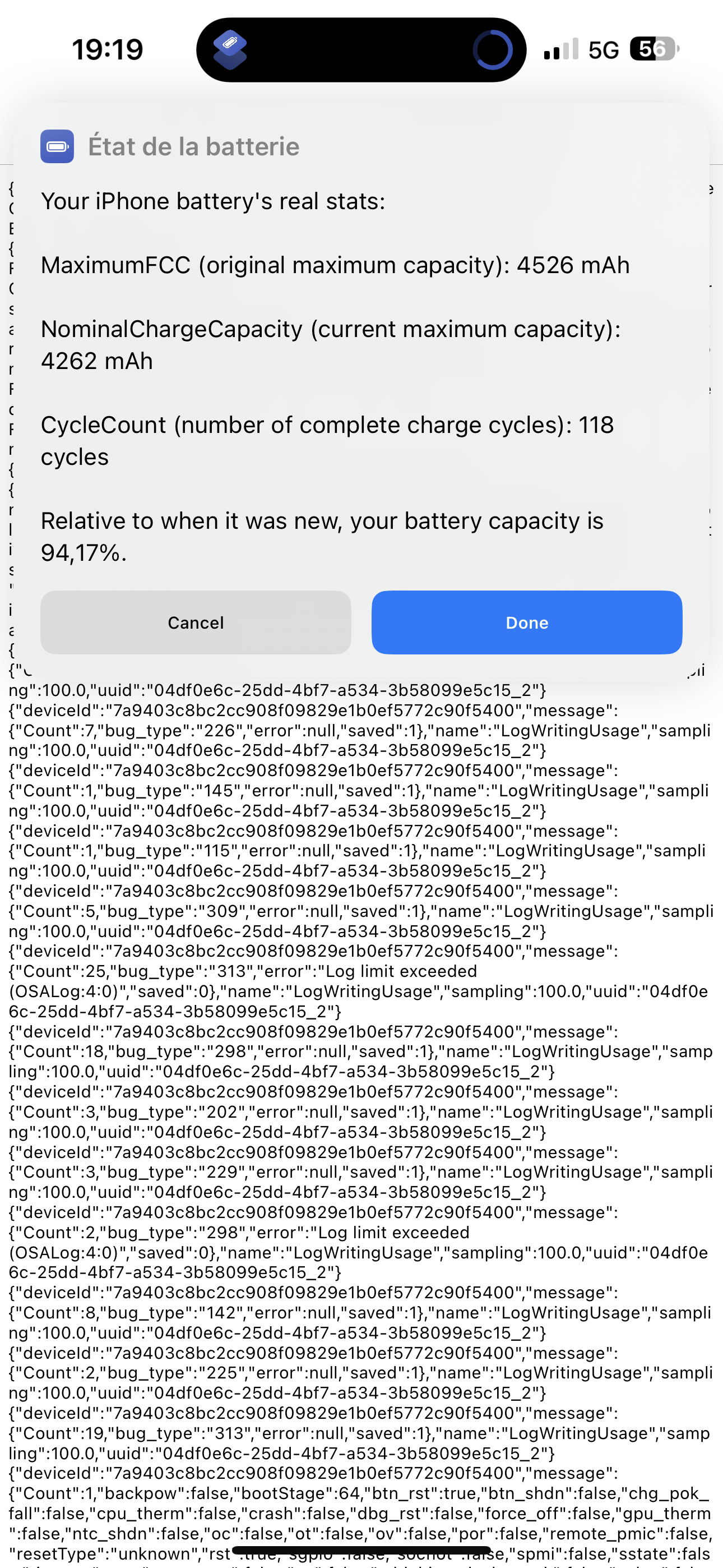Tap the "État de la batterie" title

click(193, 147)
